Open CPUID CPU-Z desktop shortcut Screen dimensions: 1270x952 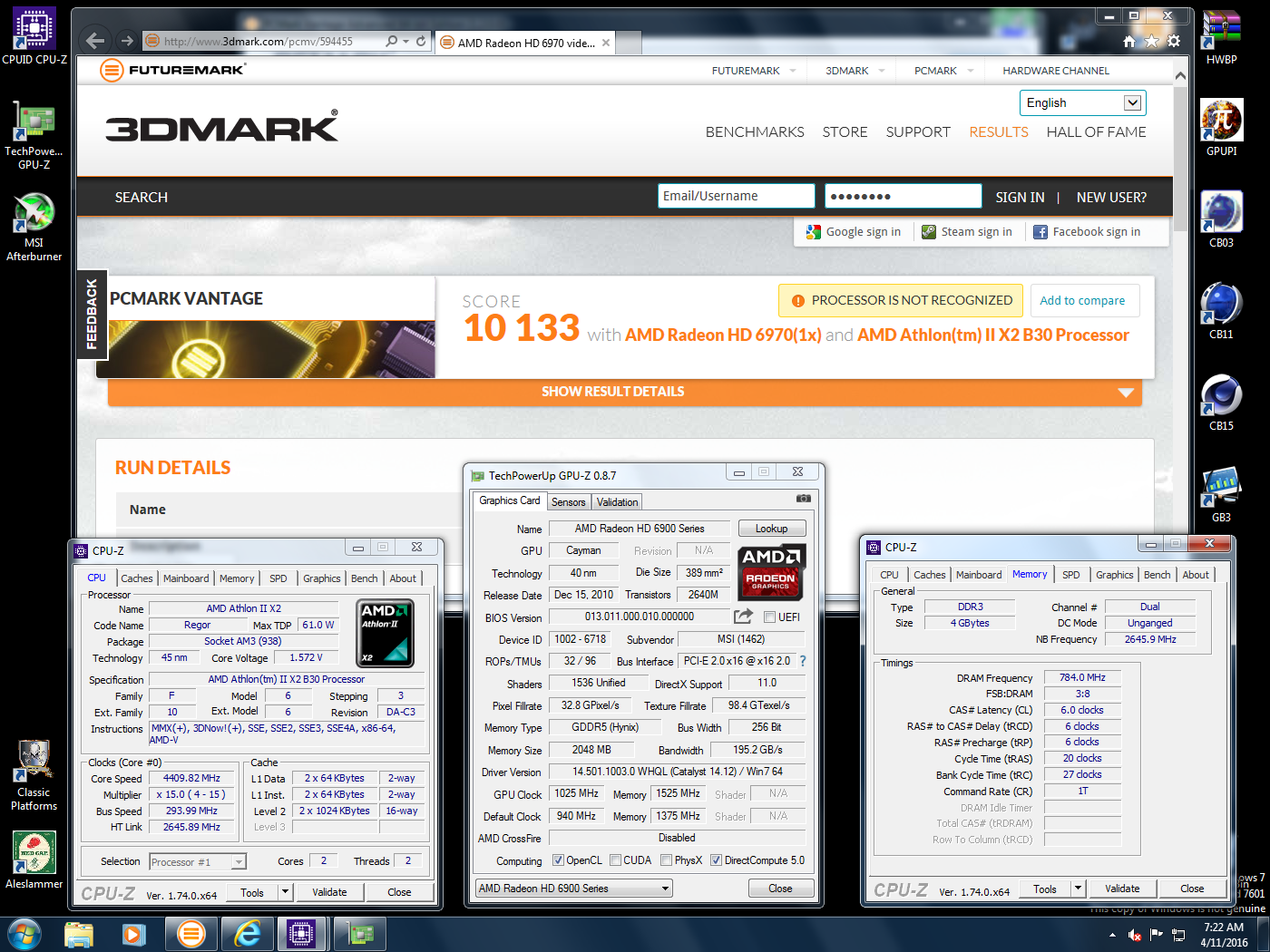[x=34, y=36]
